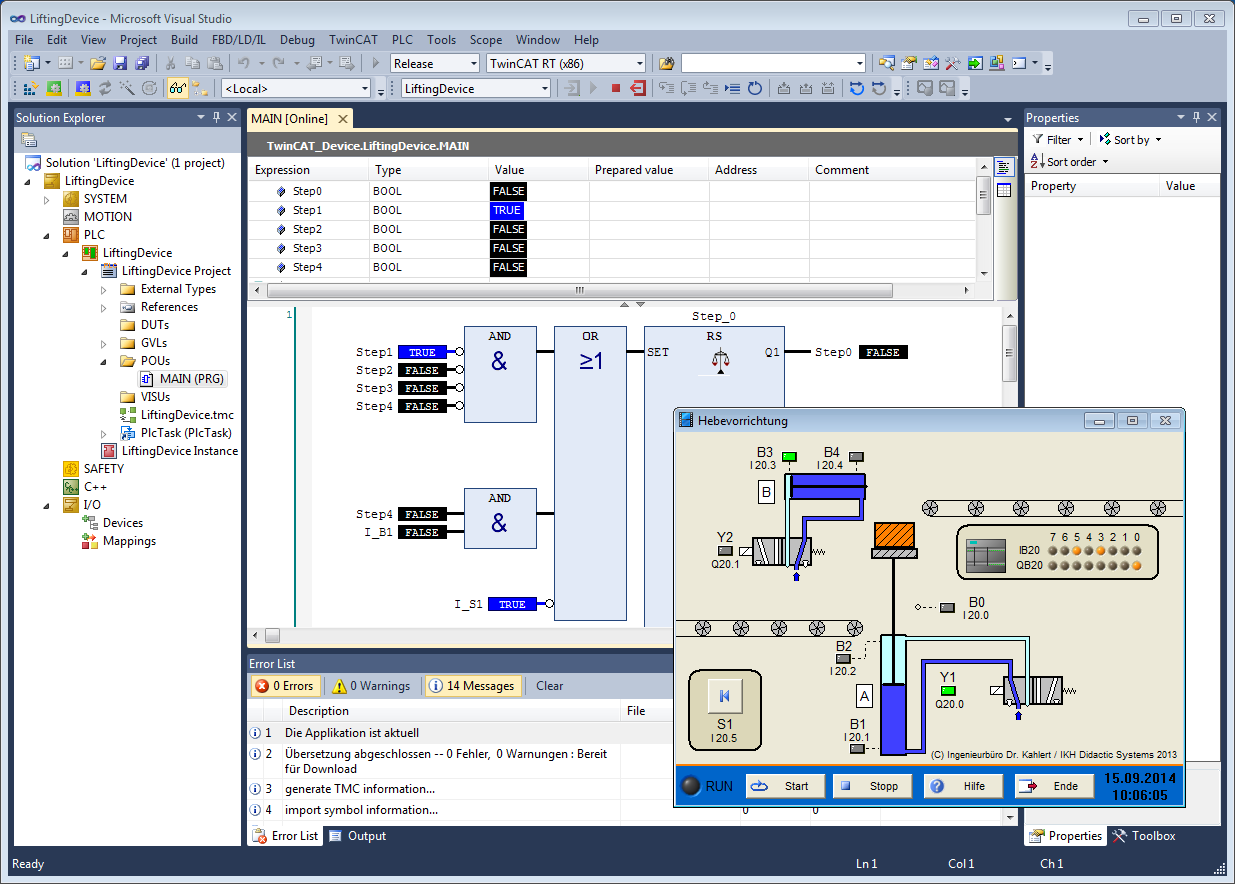Collapse the PLC tree node
Viewport: 1235px width, 884px height.
pos(46,235)
